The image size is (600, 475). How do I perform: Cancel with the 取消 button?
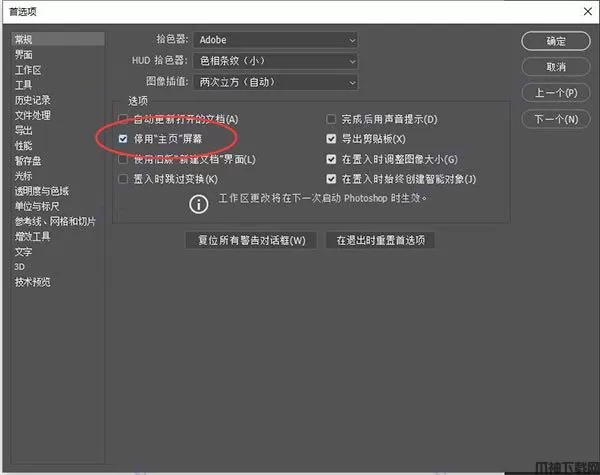pyautogui.click(x=556, y=67)
